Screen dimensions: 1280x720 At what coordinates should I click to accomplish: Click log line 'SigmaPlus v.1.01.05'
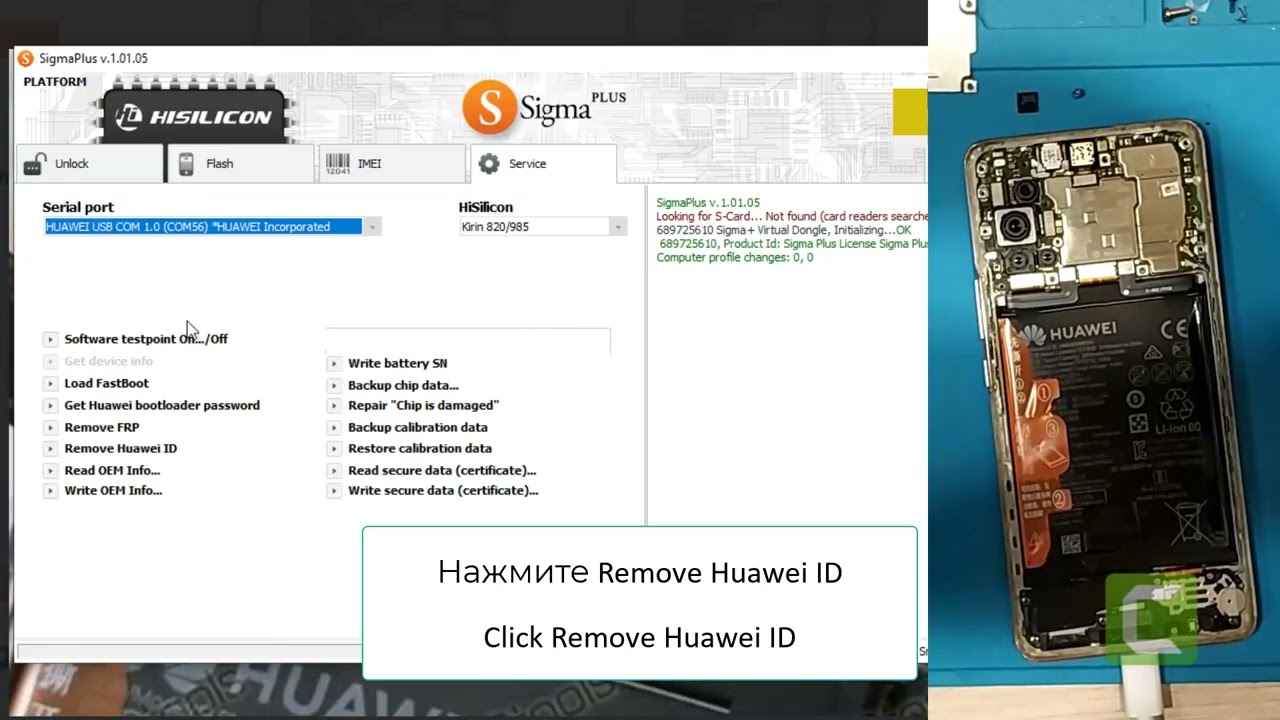(708, 202)
